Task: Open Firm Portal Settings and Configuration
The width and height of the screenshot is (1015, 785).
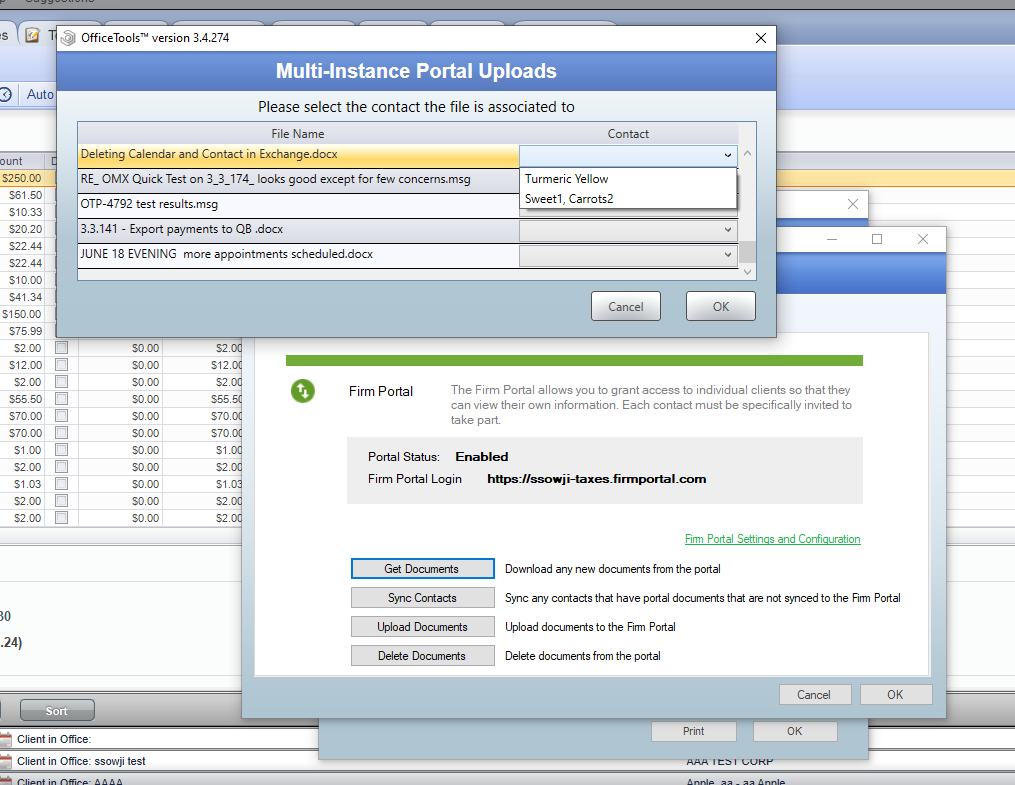Action: click(x=772, y=539)
